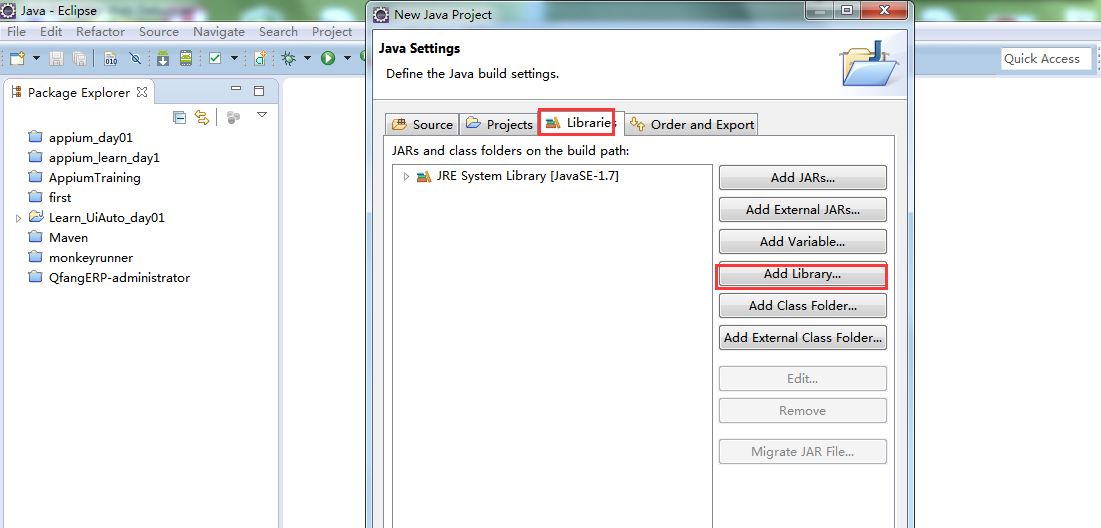Click the Eclipse icon in the main window title bar
Image resolution: width=1101 pixels, height=528 pixels.
click(9, 11)
